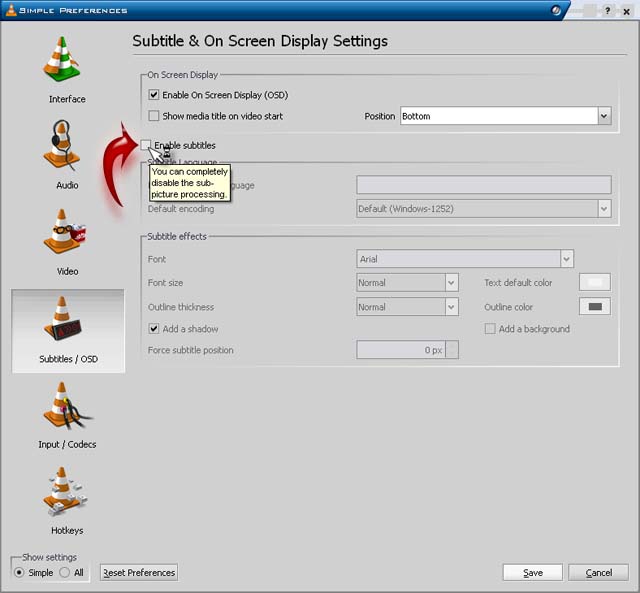640x593 pixels.
Task: Check Show media title on video start
Action: pos(154,116)
